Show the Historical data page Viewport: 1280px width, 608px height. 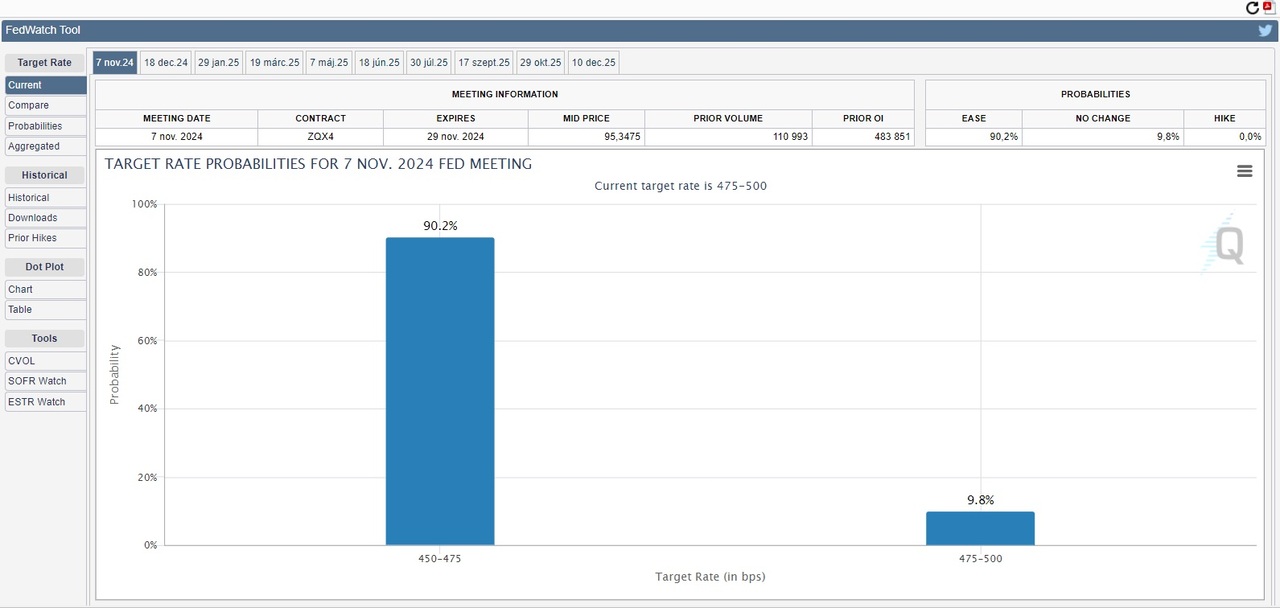[x=29, y=197]
